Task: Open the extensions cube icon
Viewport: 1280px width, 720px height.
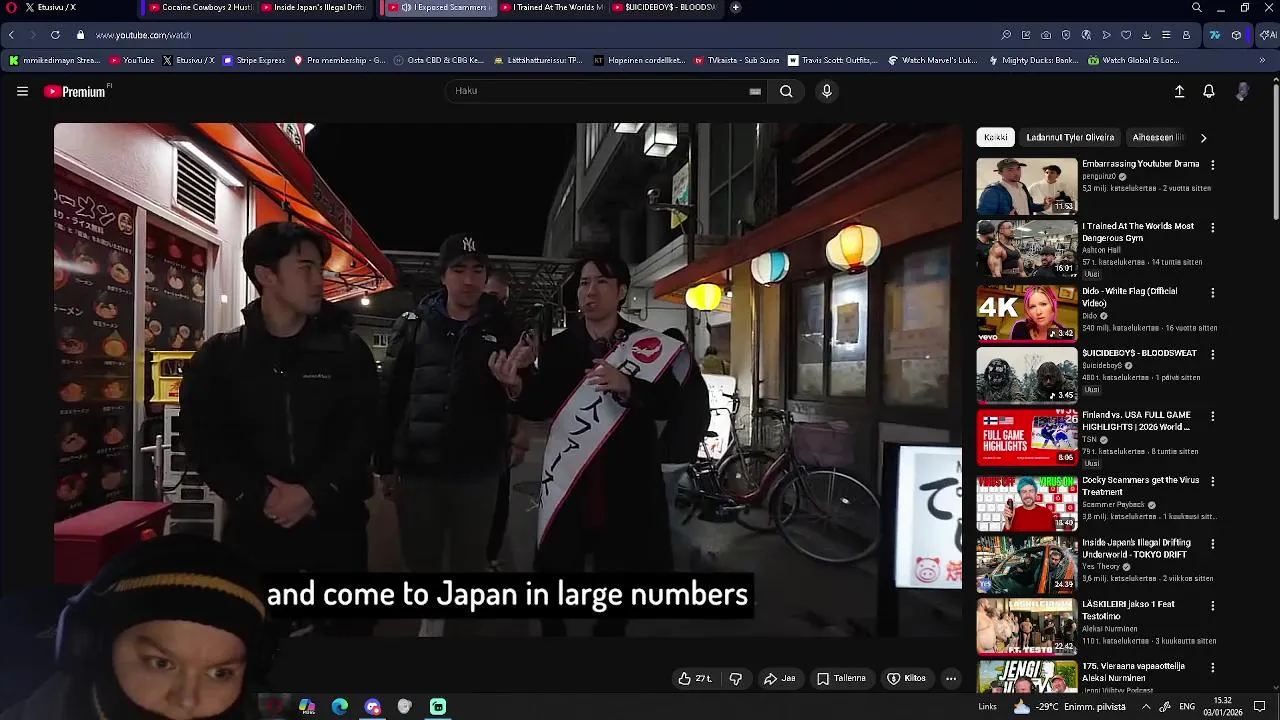Action: (x=1236, y=35)
